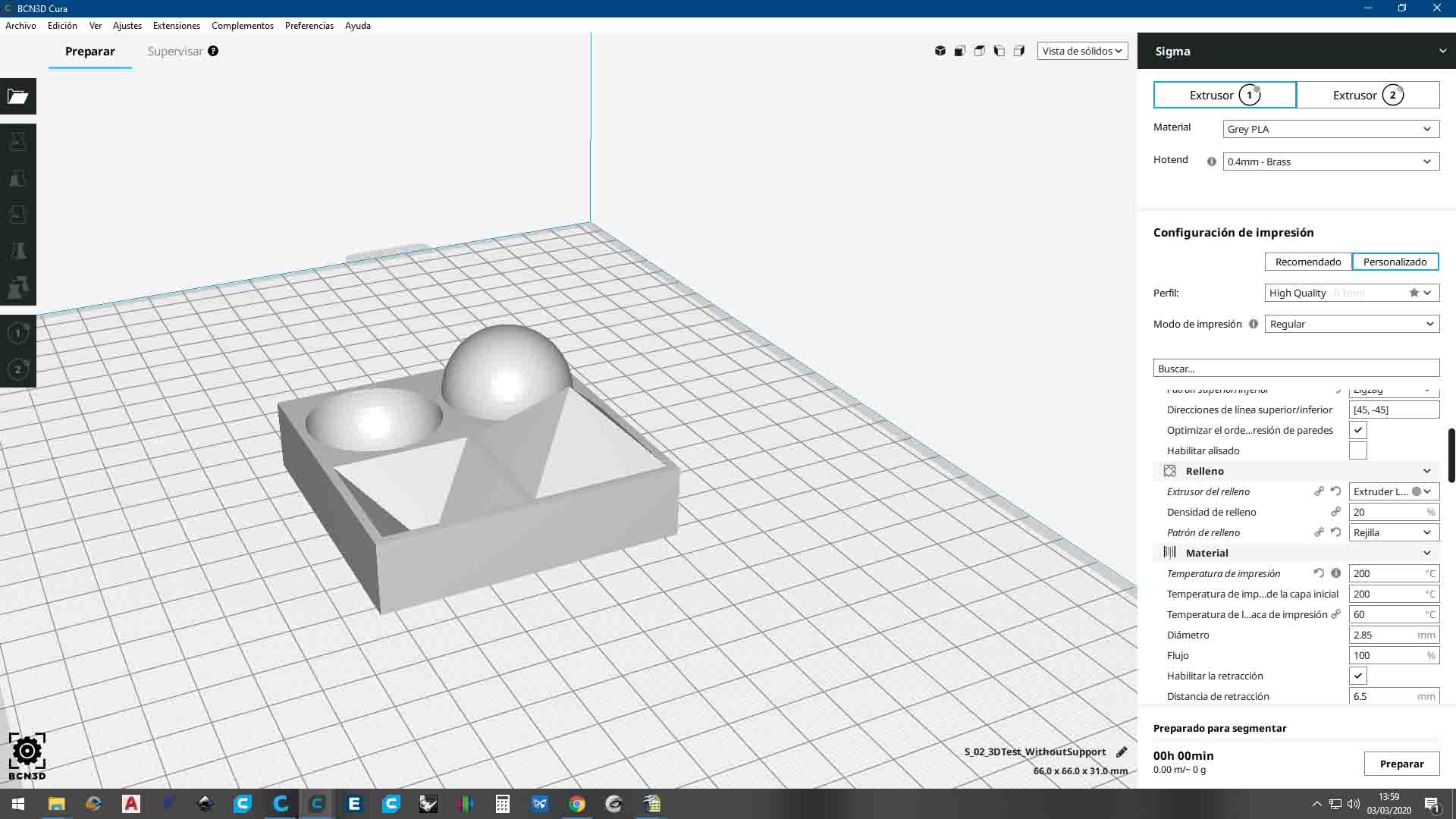Image resolution: width=1456 pixels, height=819 pixels.
Task: Assign model to extruder 2 circle button
Action: point(18,369)
